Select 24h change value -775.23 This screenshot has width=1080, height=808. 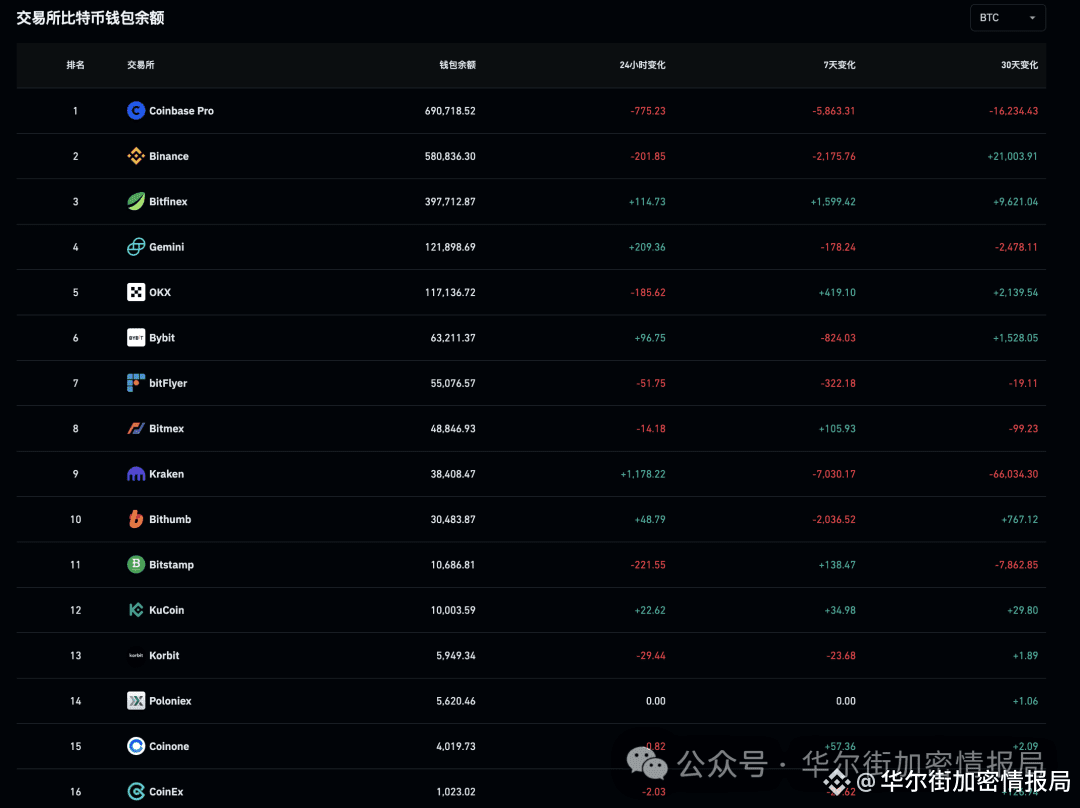coord(647,111)
